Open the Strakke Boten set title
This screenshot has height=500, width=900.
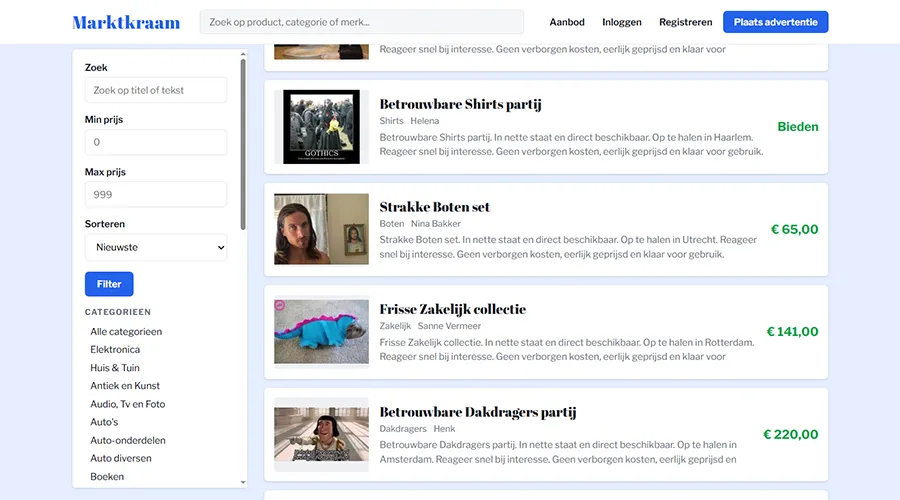coord(435,207)
